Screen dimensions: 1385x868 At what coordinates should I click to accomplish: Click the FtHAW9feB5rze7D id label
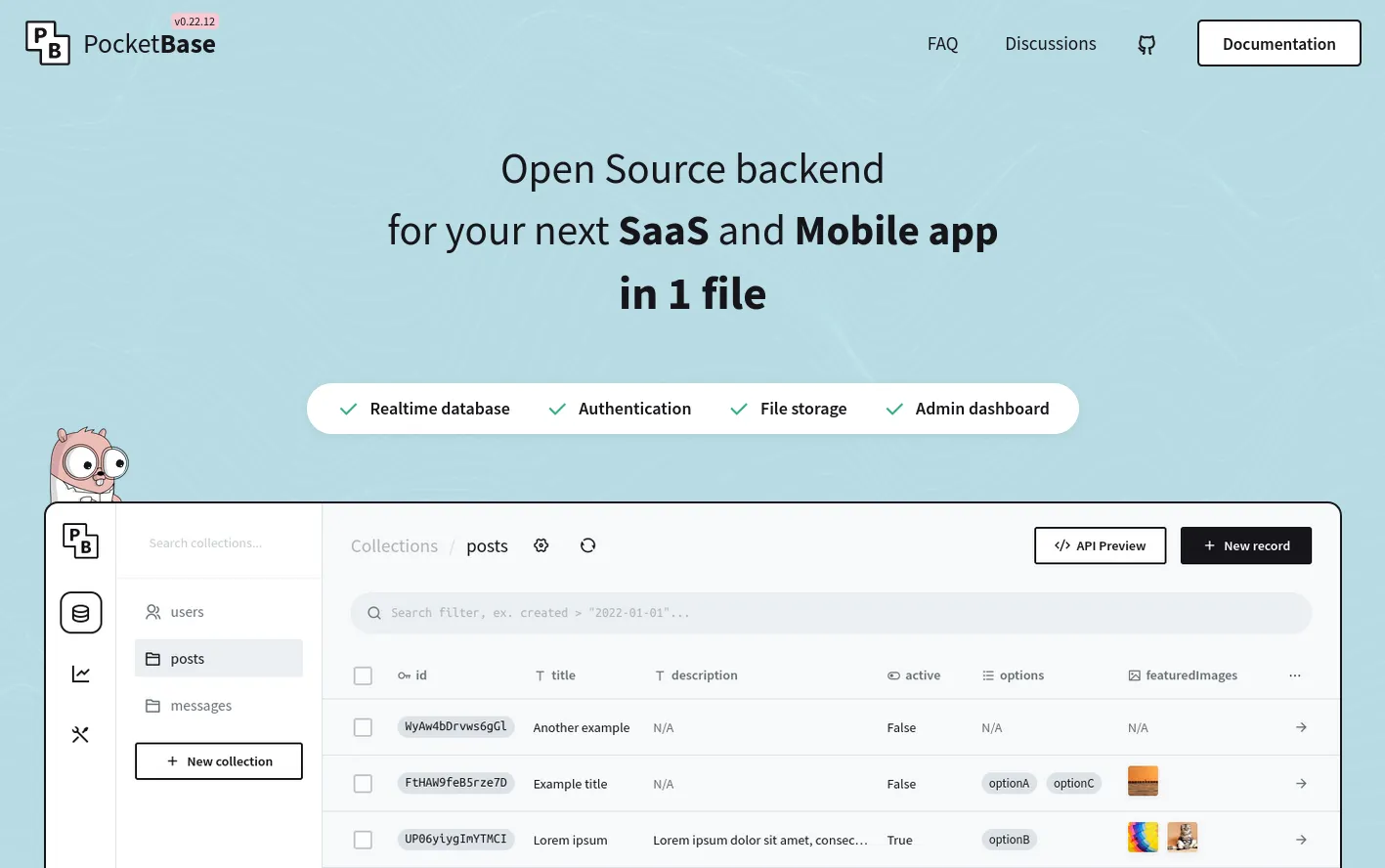pos(455,783)
